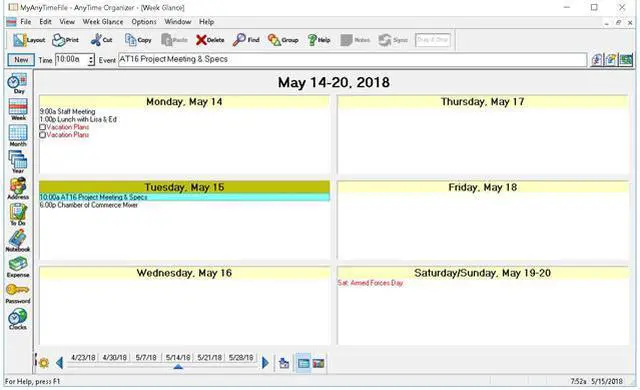
Task: Click the Tuesday, May 15 header
Action: pos(184,187)
